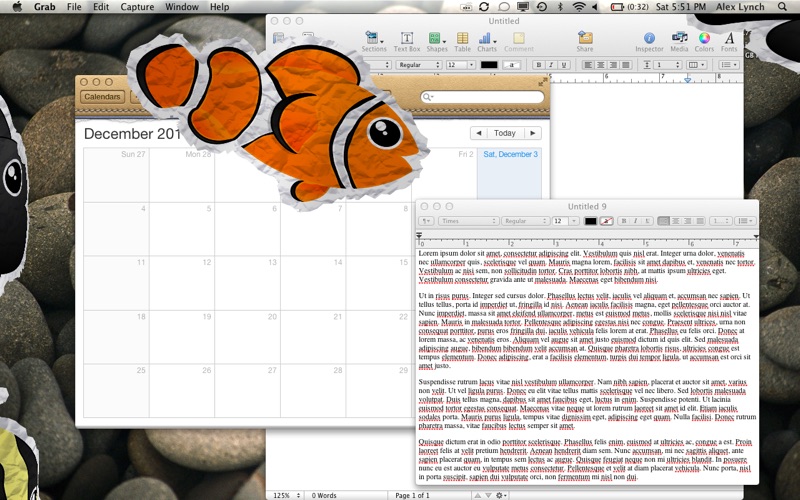Click the black text color swatch in Pages
The height and width of the screenshot is (500, 800).
489,65
